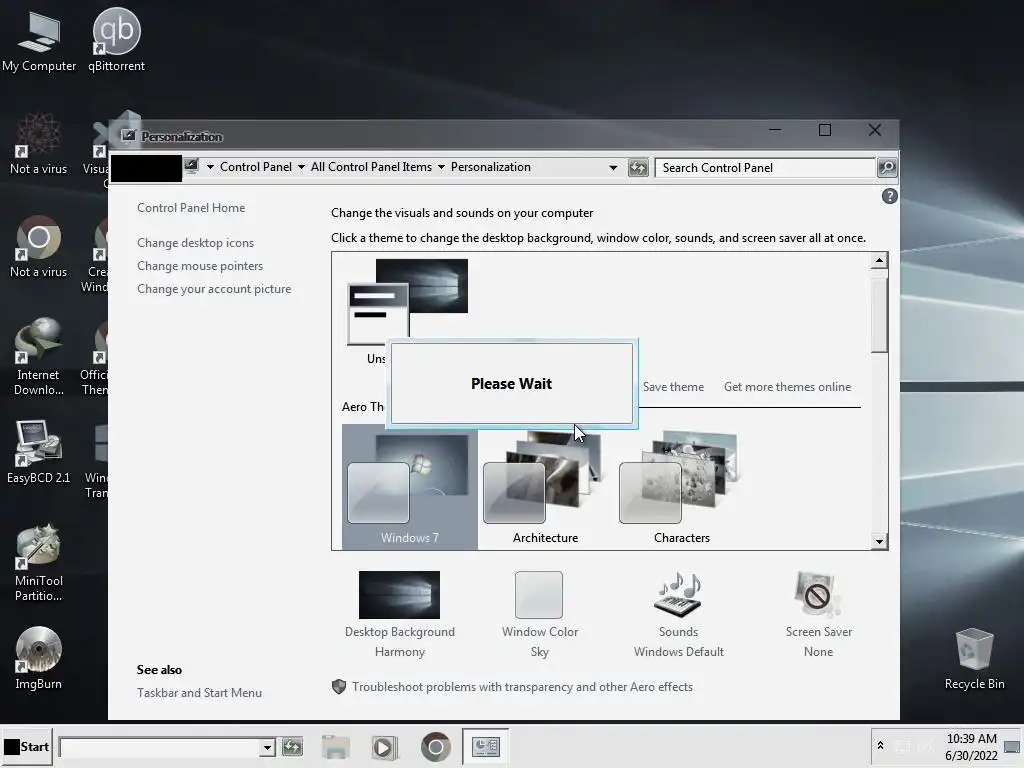1024x768 pixels.
Task: Click in the Search Control Panel field
Action: pyautogui.click(x=765, y=168)
